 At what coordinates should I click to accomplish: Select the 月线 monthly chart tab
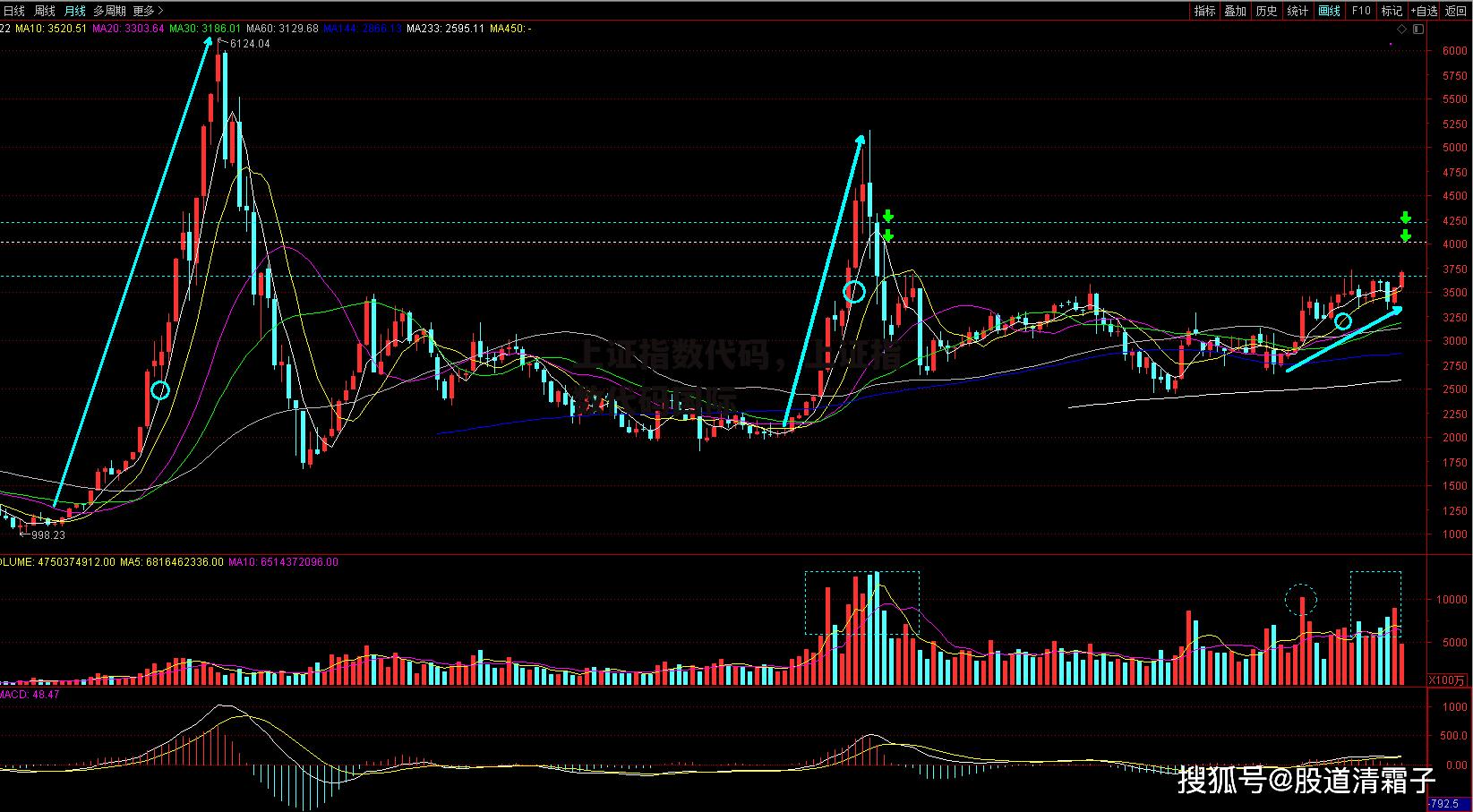75,11
